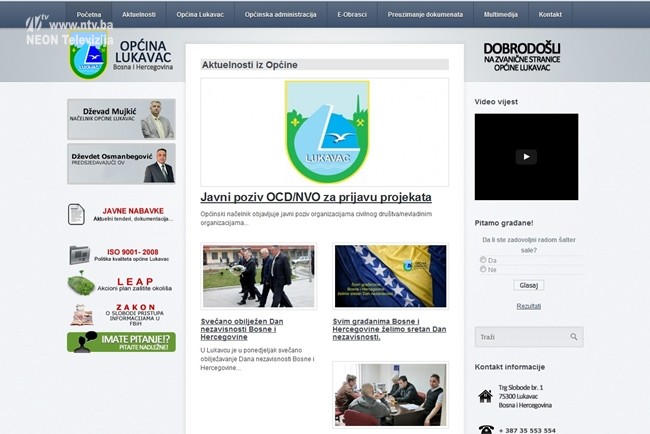Open Javne Nabavke document icon

tap(76, 214)
